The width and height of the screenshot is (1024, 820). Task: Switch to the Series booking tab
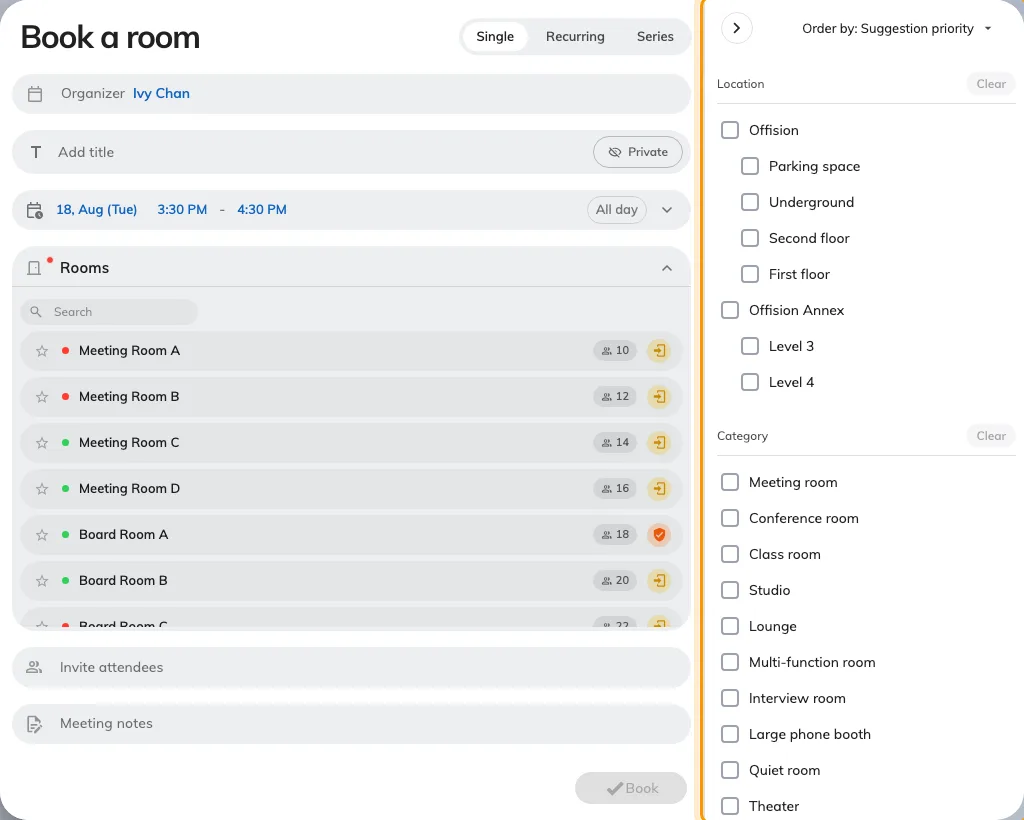click(655, 37)
